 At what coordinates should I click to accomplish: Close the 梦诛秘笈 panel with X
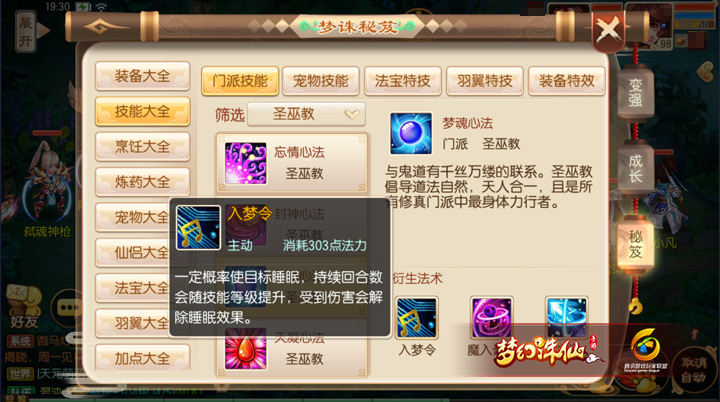[x=609, y=29]
